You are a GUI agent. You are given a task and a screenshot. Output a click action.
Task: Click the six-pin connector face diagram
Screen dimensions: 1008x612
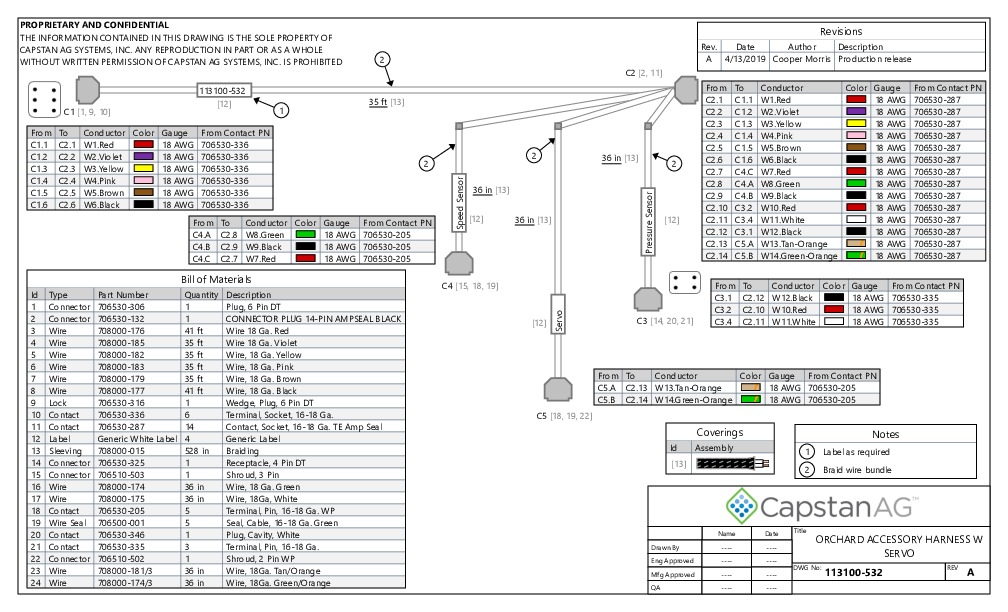pos(43,99)
